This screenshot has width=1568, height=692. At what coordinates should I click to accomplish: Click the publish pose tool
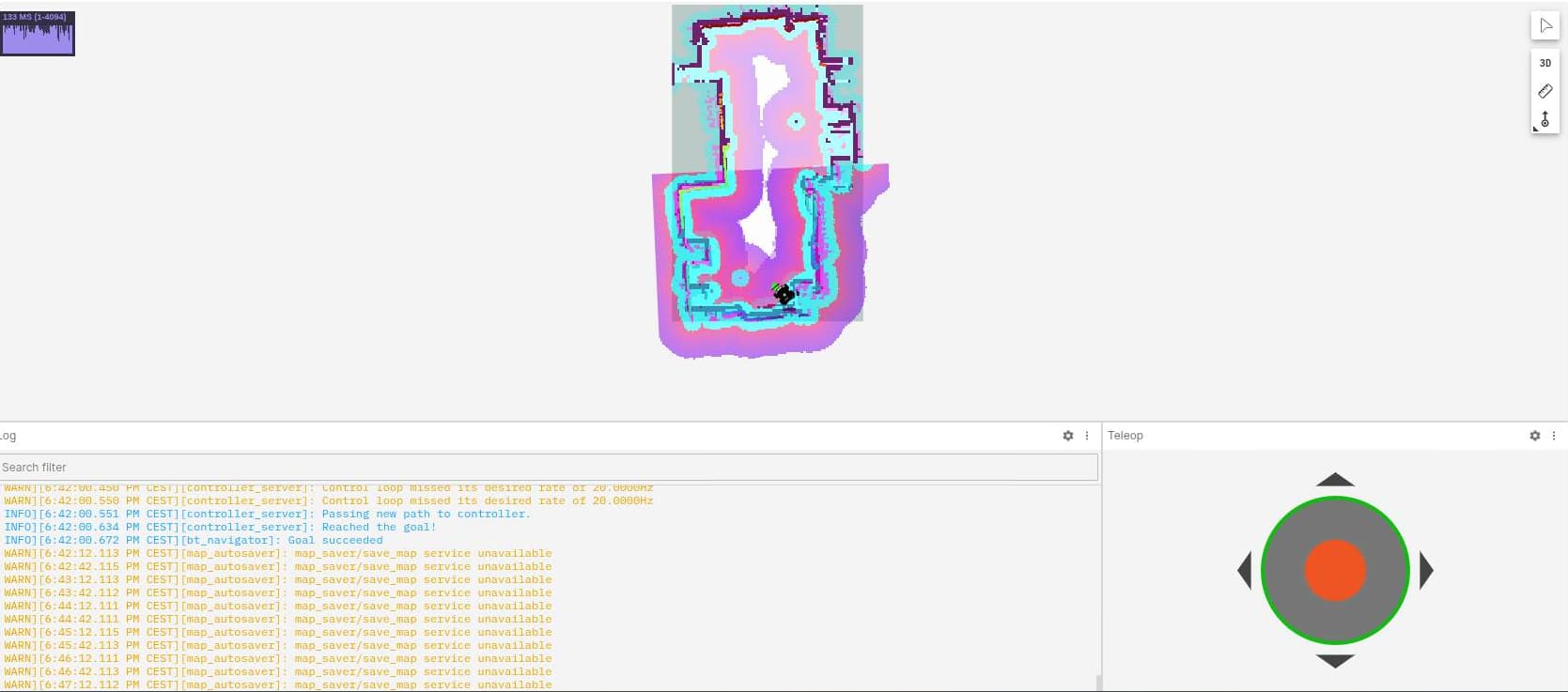[x=1545, y=119]
